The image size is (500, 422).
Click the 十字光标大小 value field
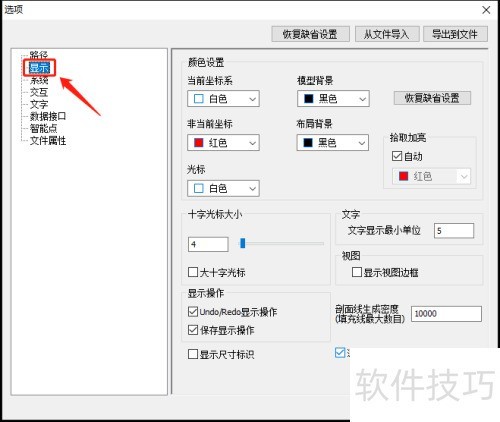[x=208, y=244]
